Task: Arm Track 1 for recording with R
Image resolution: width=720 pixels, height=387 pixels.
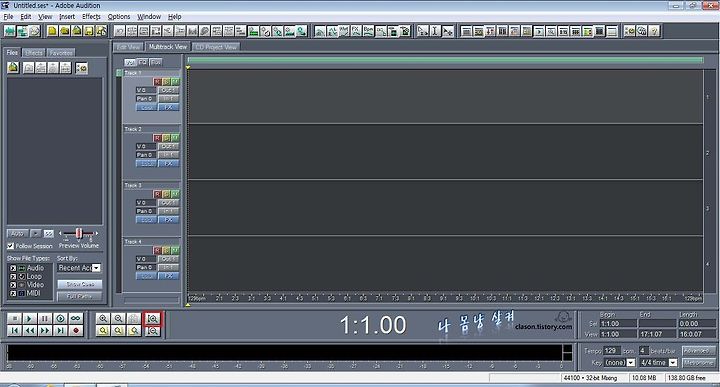Action: (x=158, y=82)
